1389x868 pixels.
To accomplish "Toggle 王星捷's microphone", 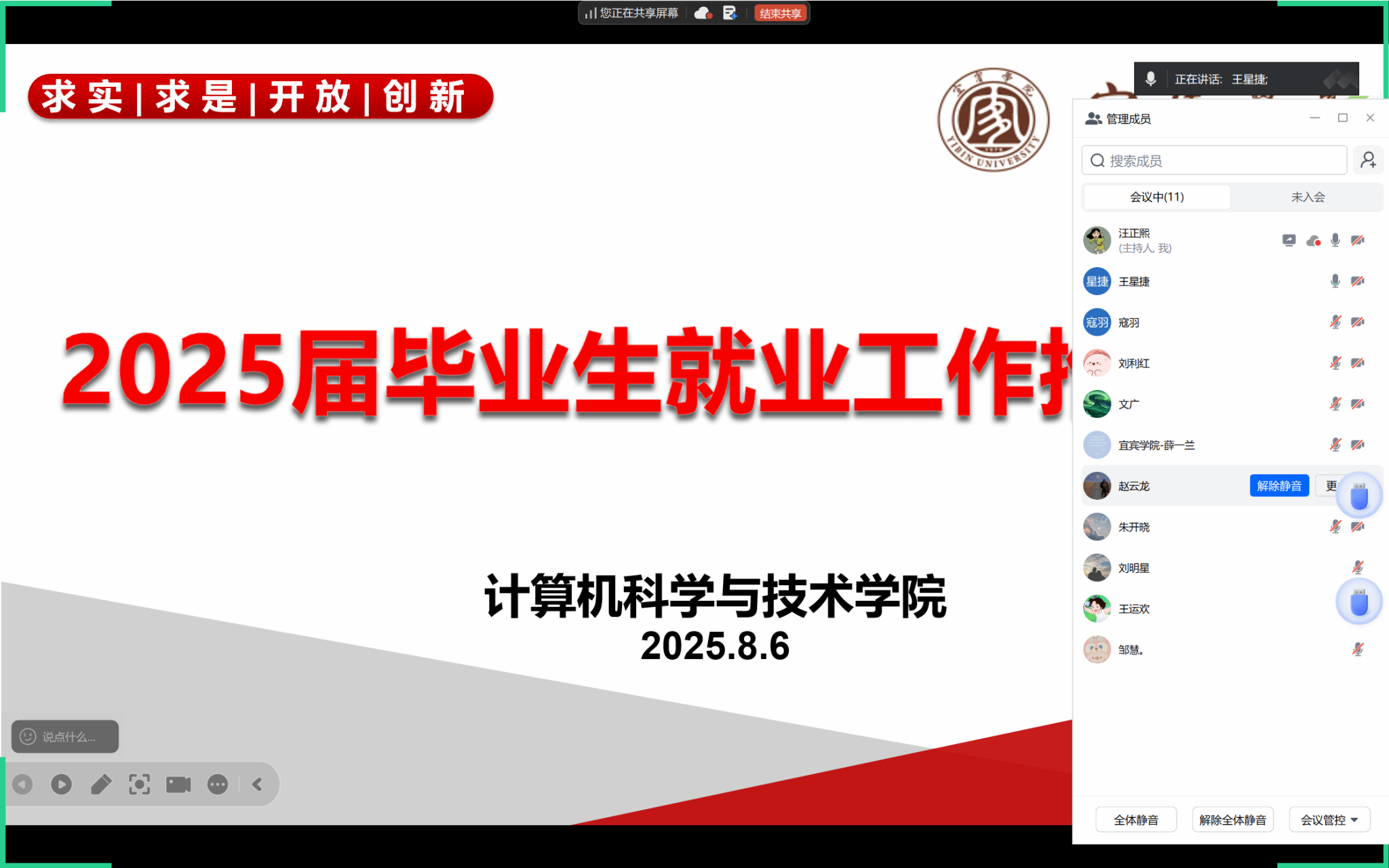I will pos(1335,281).
